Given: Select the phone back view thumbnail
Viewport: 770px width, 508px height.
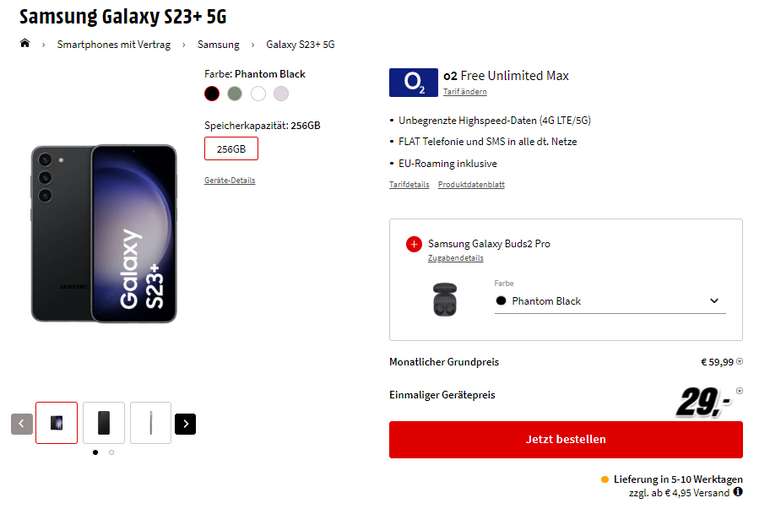Looking at the screenshot, I should coord(104,423).
